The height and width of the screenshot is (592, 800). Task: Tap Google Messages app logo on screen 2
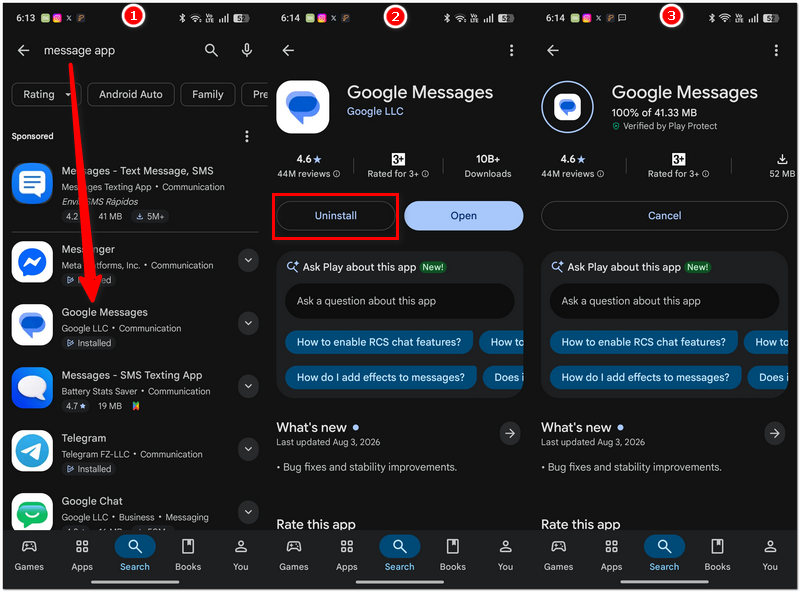click(303, 107)
